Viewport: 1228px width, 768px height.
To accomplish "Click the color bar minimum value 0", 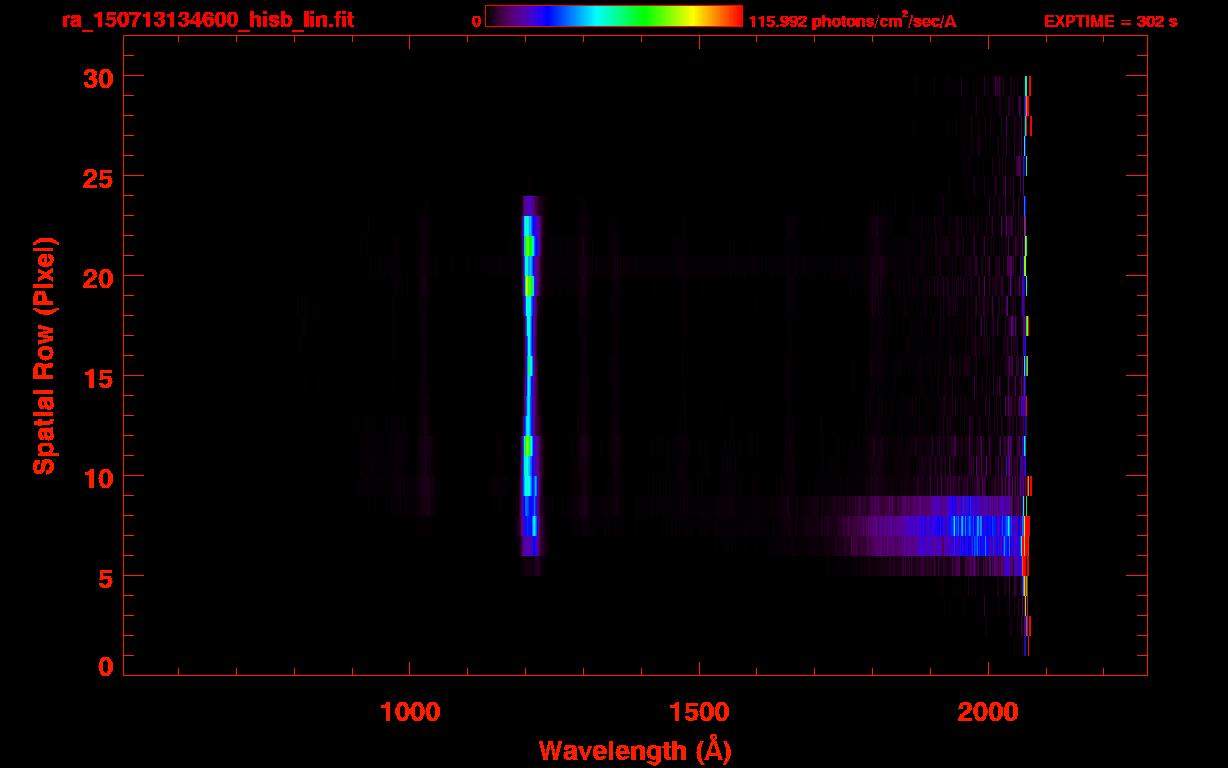I will tap(476, 21).
